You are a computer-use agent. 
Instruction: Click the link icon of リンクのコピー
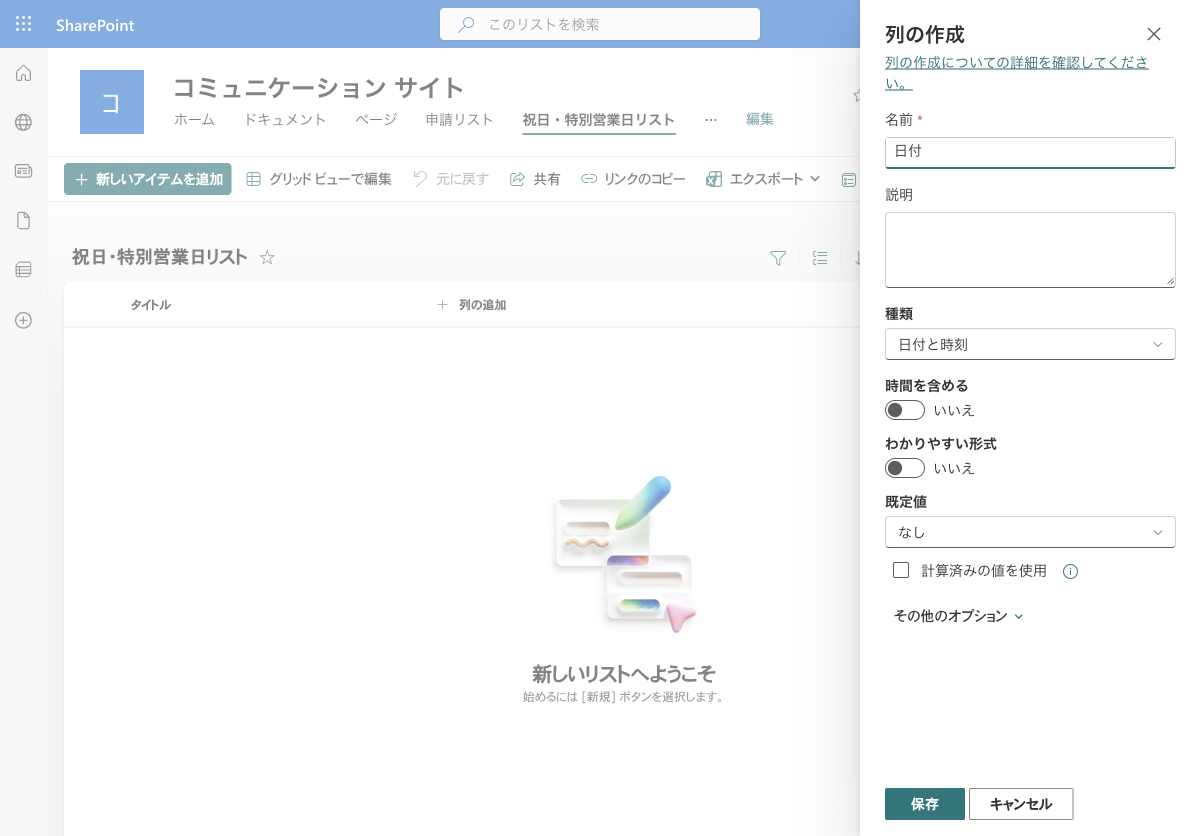589,179
